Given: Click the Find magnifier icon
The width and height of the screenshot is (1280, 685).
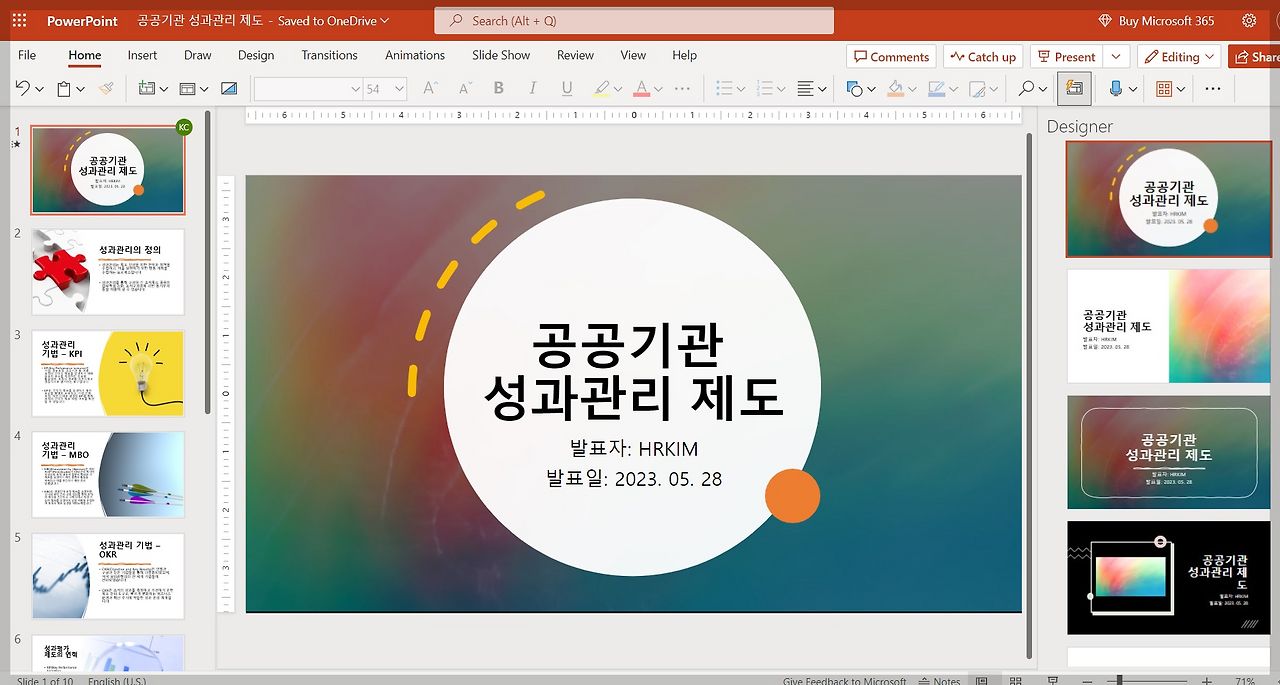Looking at the screenshot, I should point(1026,89).
